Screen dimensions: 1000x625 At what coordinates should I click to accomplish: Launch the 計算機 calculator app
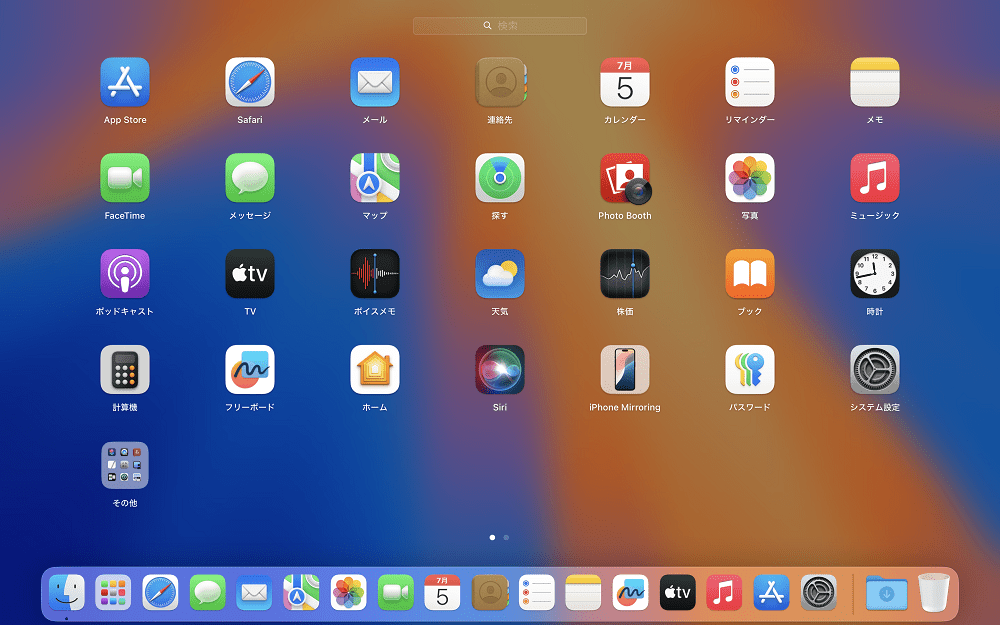(x=125, y=370)
